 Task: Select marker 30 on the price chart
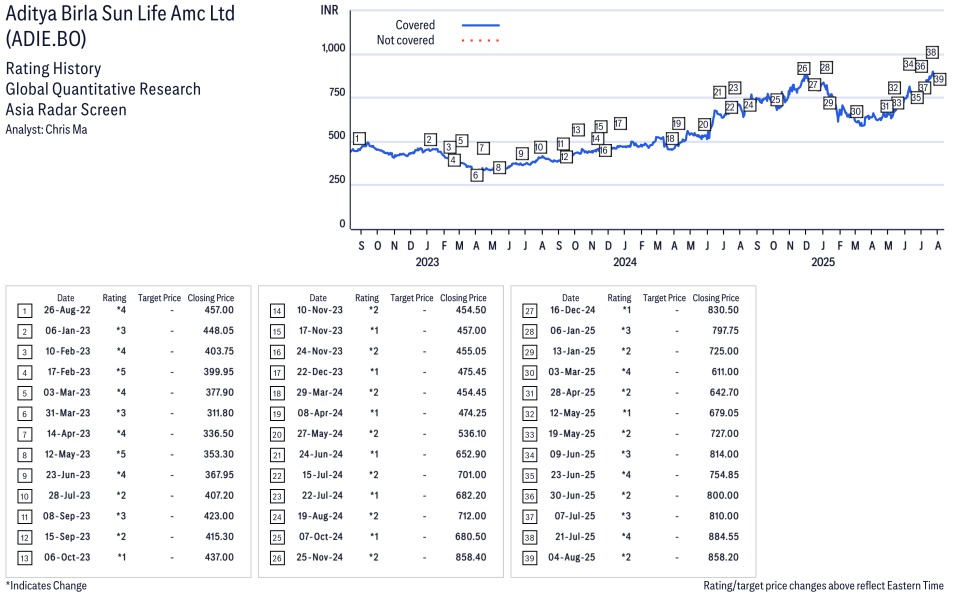[x=856, y=111]
